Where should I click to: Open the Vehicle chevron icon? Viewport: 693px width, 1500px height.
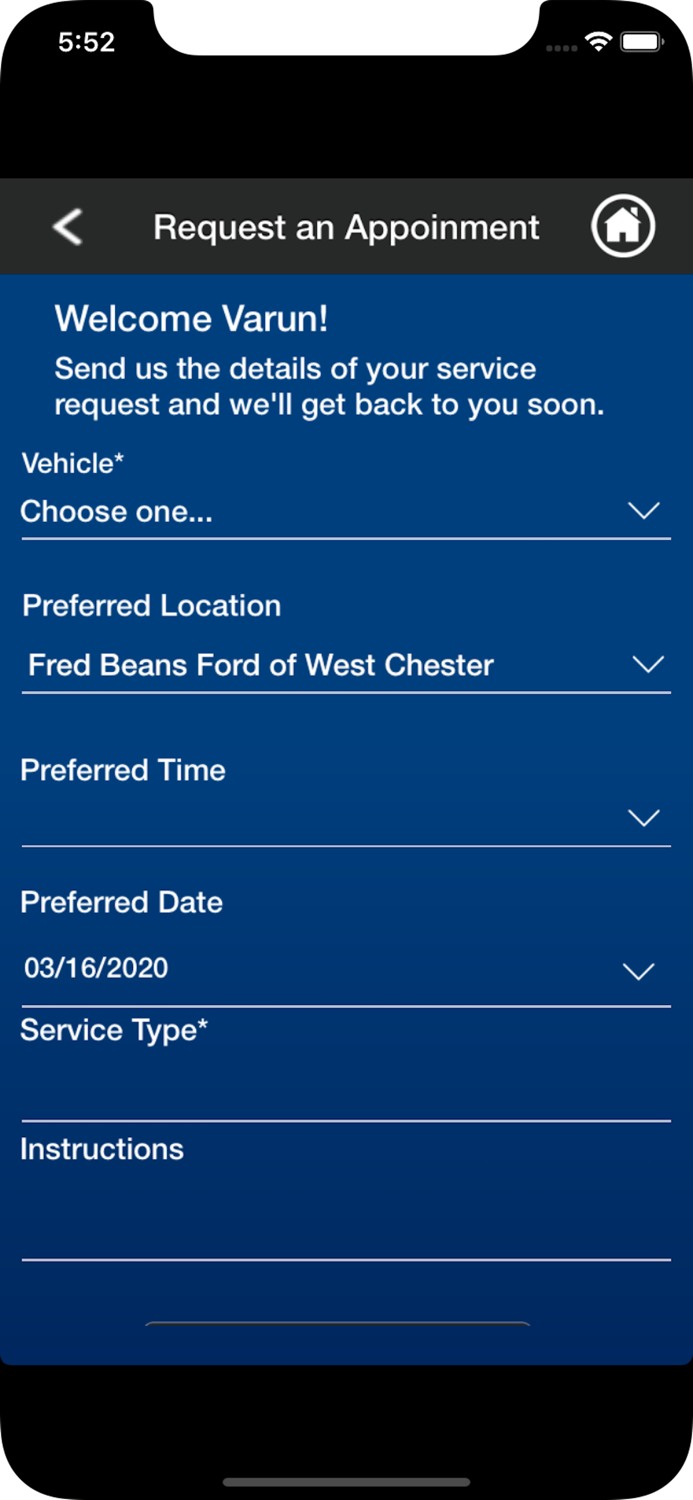[x=645, y=511]
